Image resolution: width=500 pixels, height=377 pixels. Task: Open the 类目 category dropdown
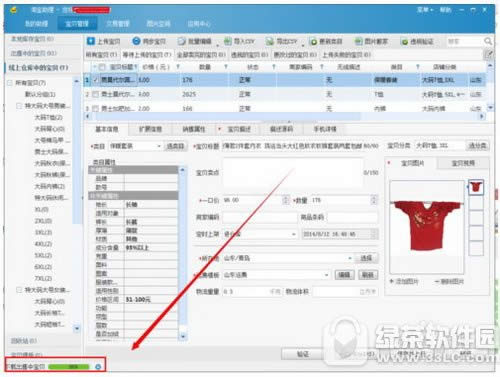(159, 146)
